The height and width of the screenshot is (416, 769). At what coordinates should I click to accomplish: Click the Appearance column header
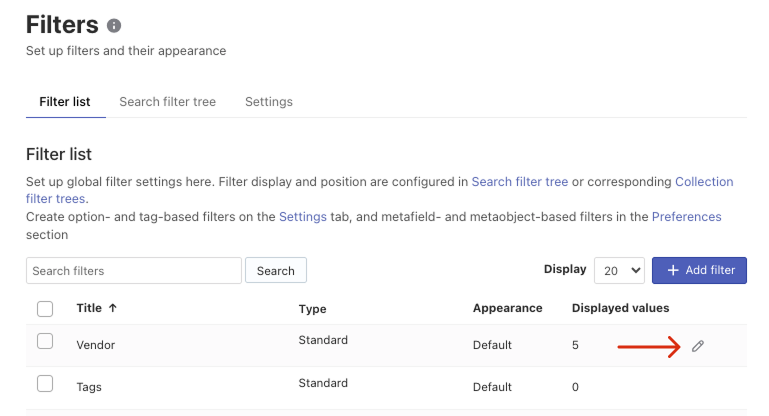pos(508,308)
